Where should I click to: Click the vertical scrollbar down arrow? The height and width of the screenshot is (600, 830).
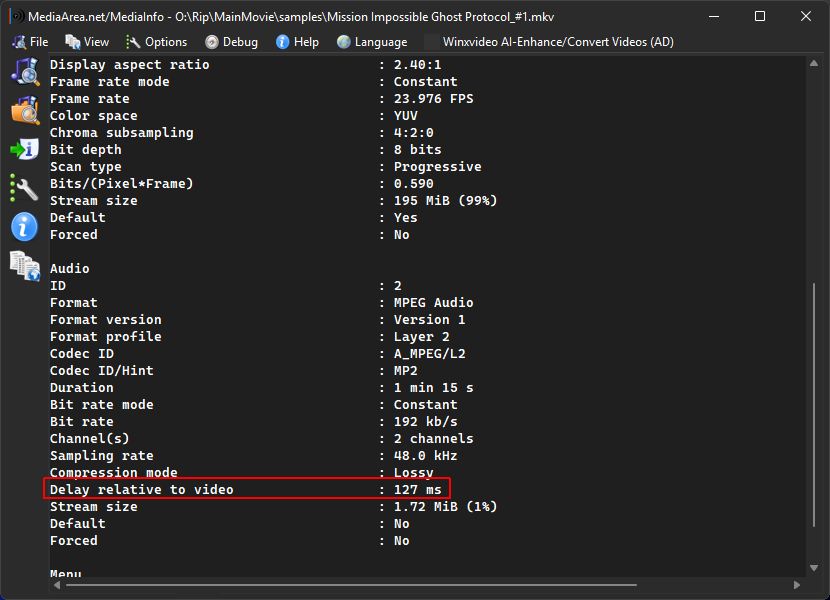[814, 568]
